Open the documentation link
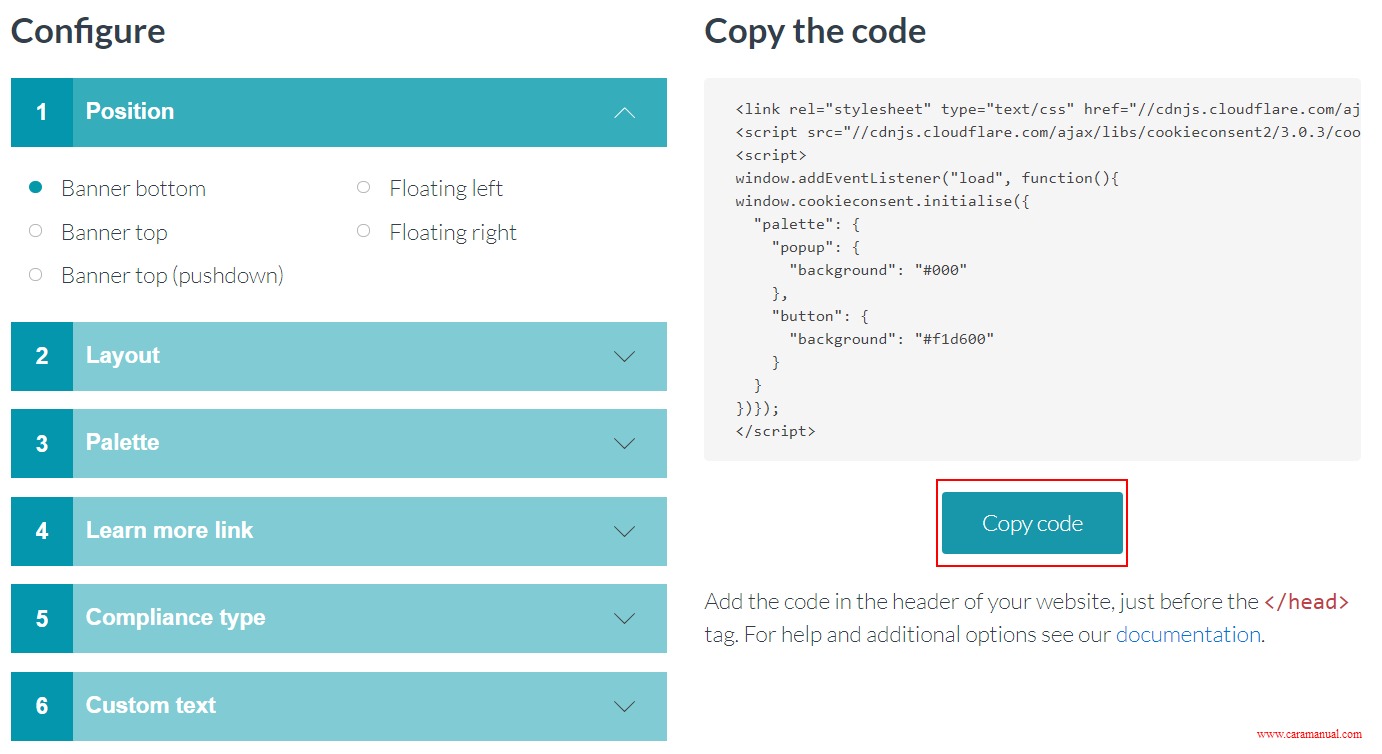The height and width of the screenshot is (754, 1382). pos(1188,634)
